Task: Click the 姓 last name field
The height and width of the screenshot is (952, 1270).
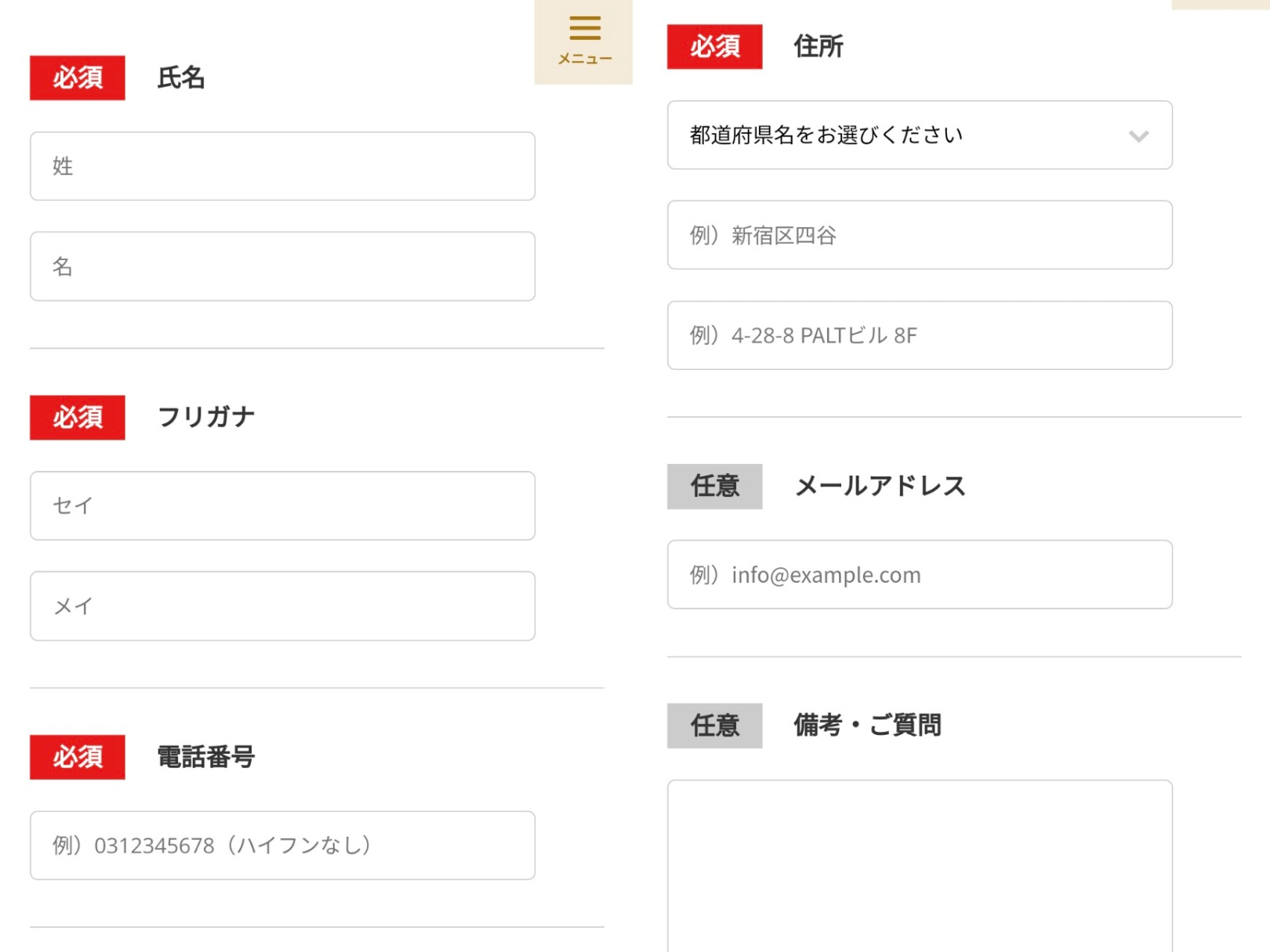Action: pos(282,166)
